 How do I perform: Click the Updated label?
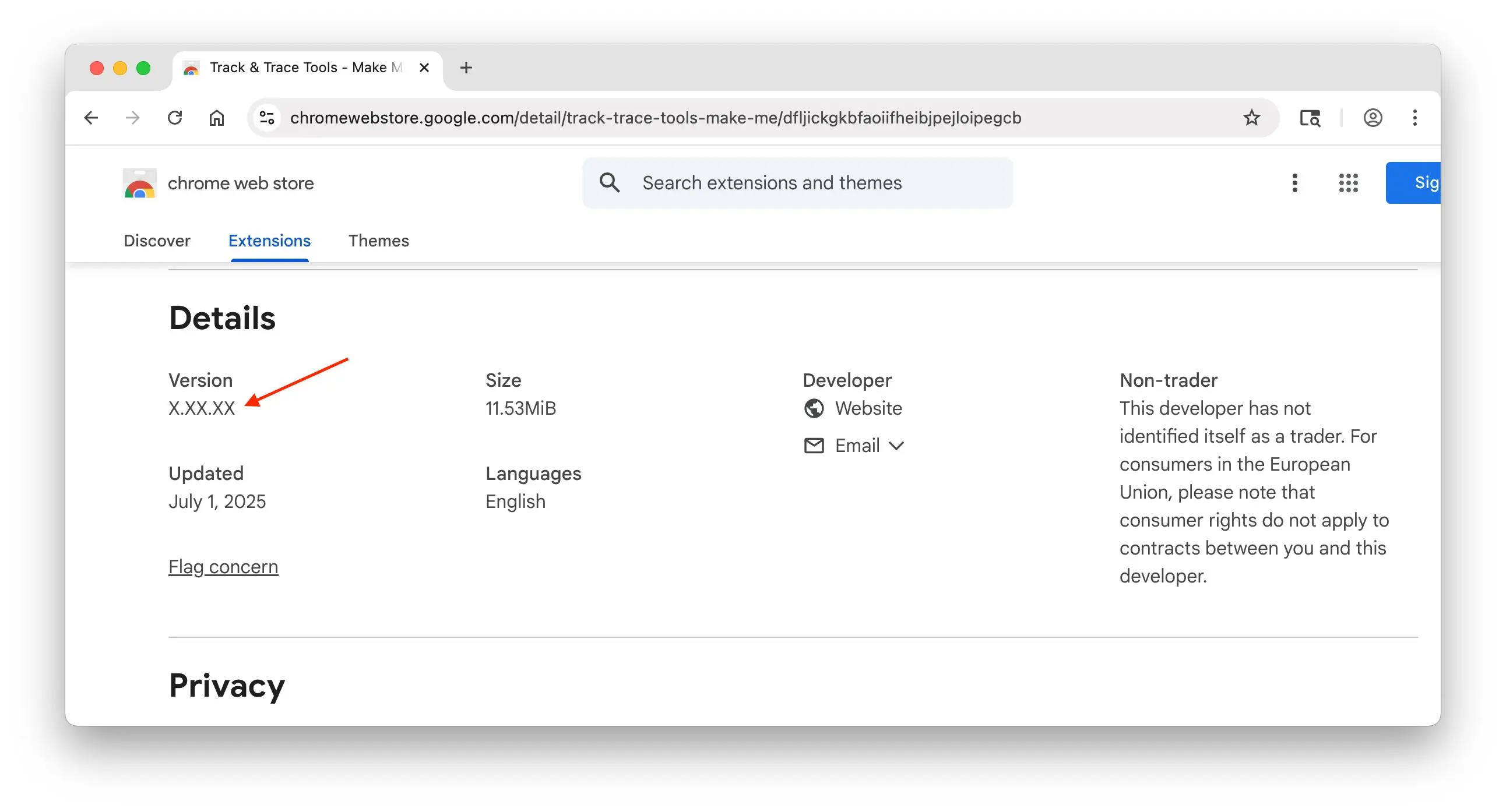click(206, 474)
